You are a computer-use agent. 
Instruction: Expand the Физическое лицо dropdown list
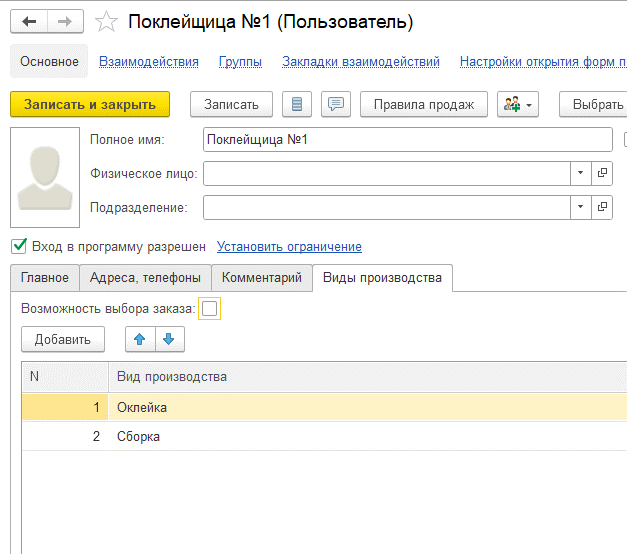[x=580, y=173]
